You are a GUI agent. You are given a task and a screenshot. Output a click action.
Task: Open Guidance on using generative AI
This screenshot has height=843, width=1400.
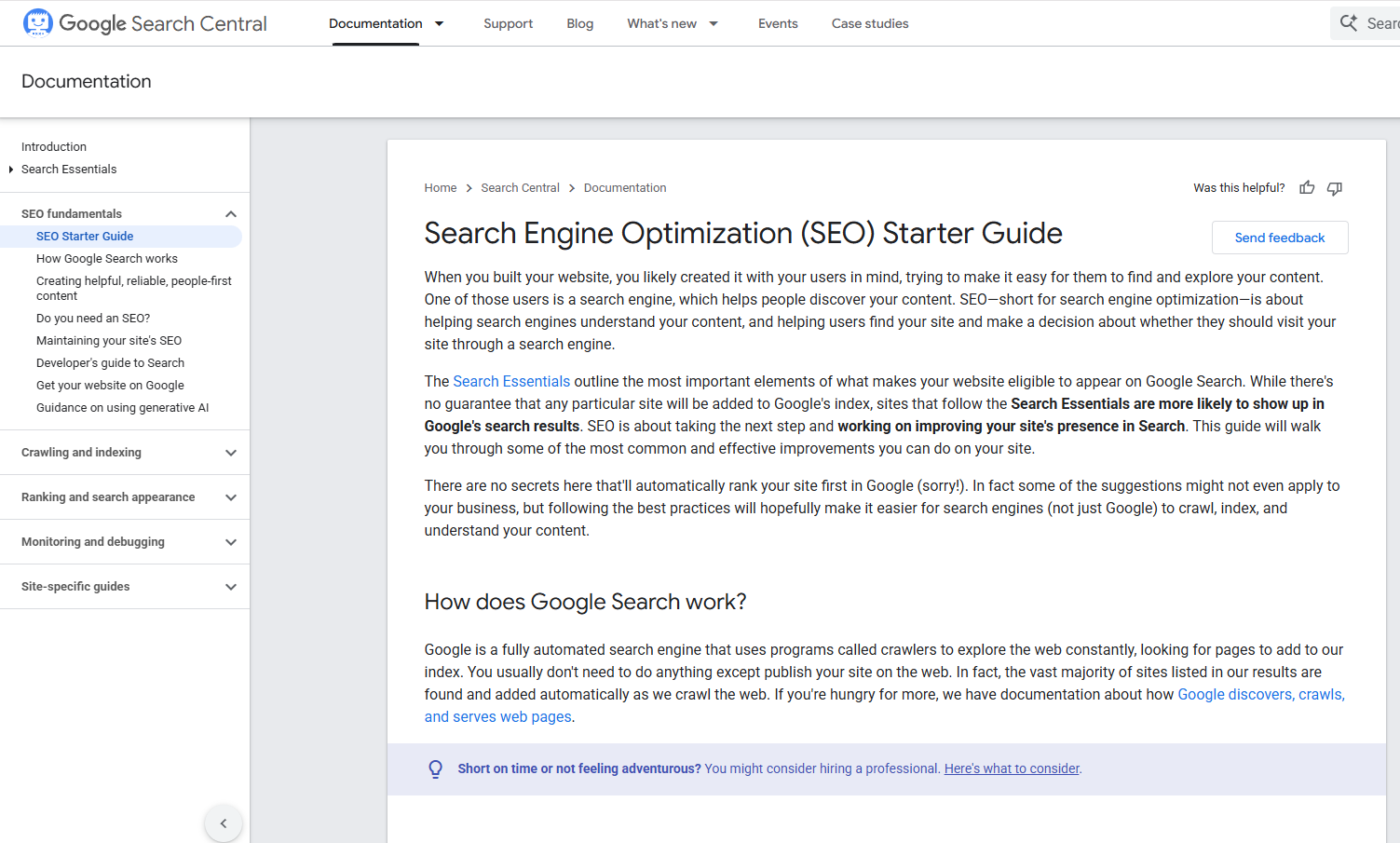[122, 407]
